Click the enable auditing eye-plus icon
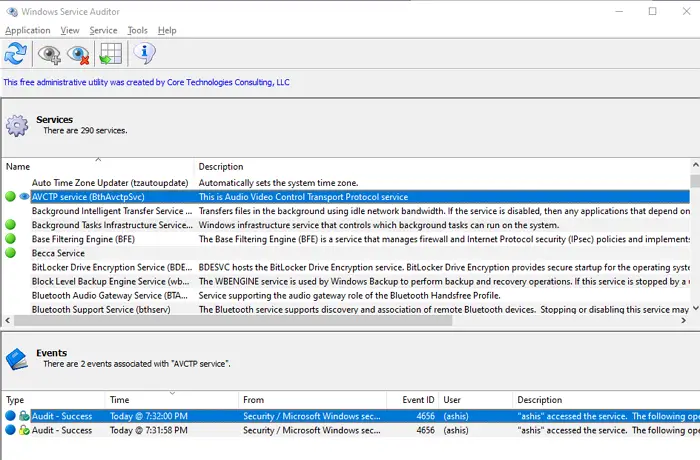This screenshot has height=460, width=700. point(49,54)
